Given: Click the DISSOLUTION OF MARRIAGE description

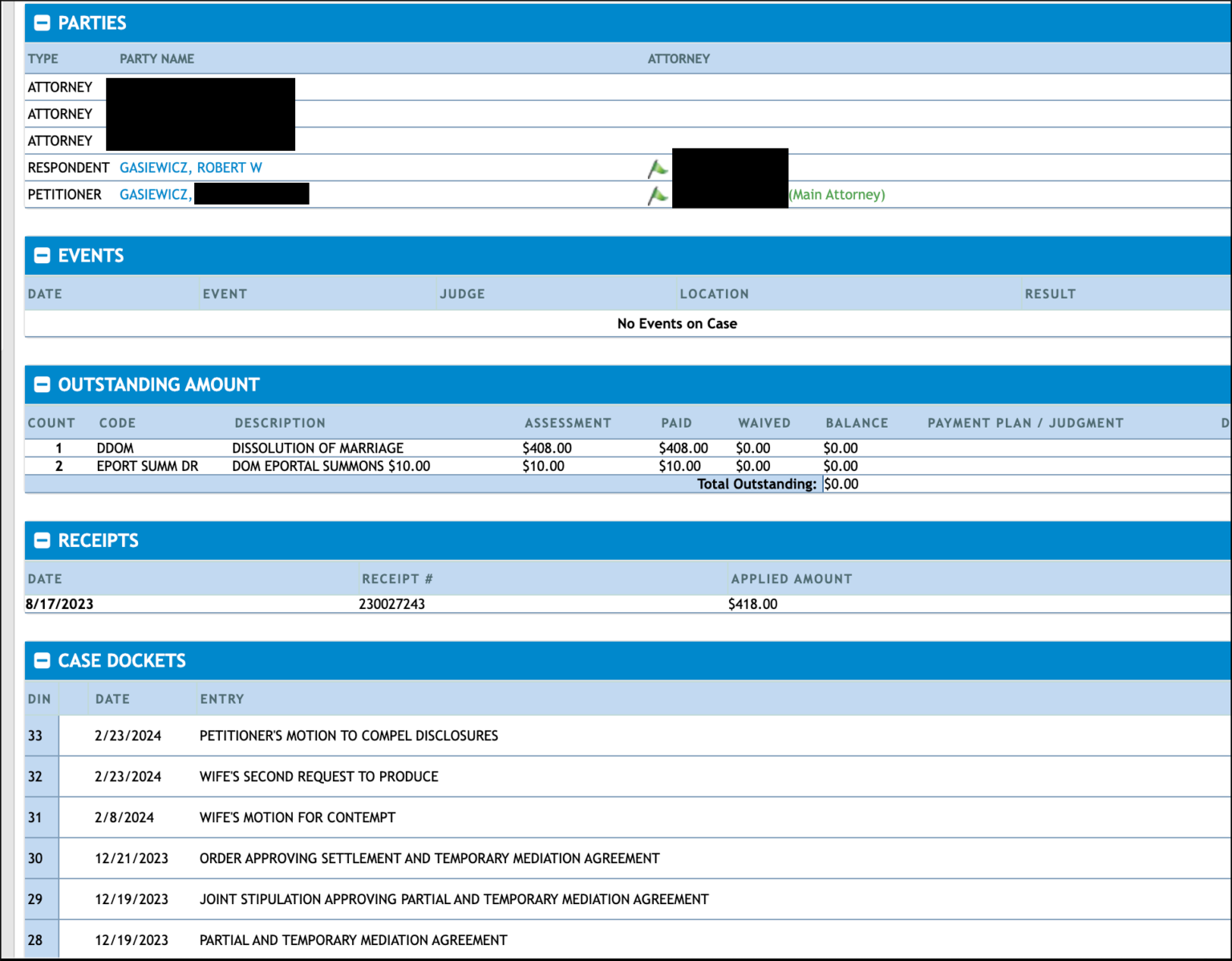Looking at the screenshot, I should (x=318, y=448).
